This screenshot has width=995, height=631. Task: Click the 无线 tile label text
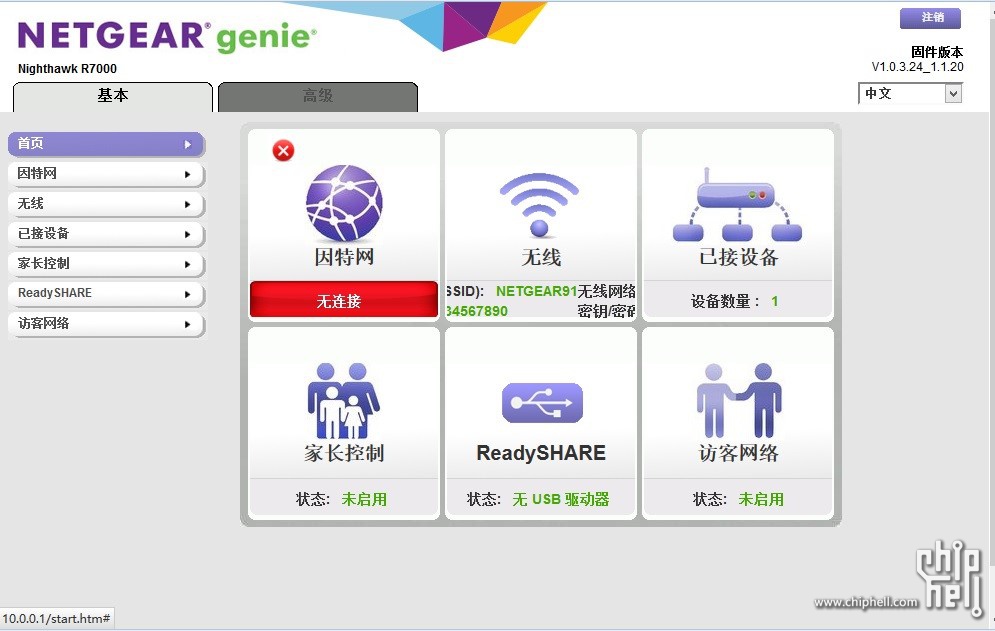[541, 257]
